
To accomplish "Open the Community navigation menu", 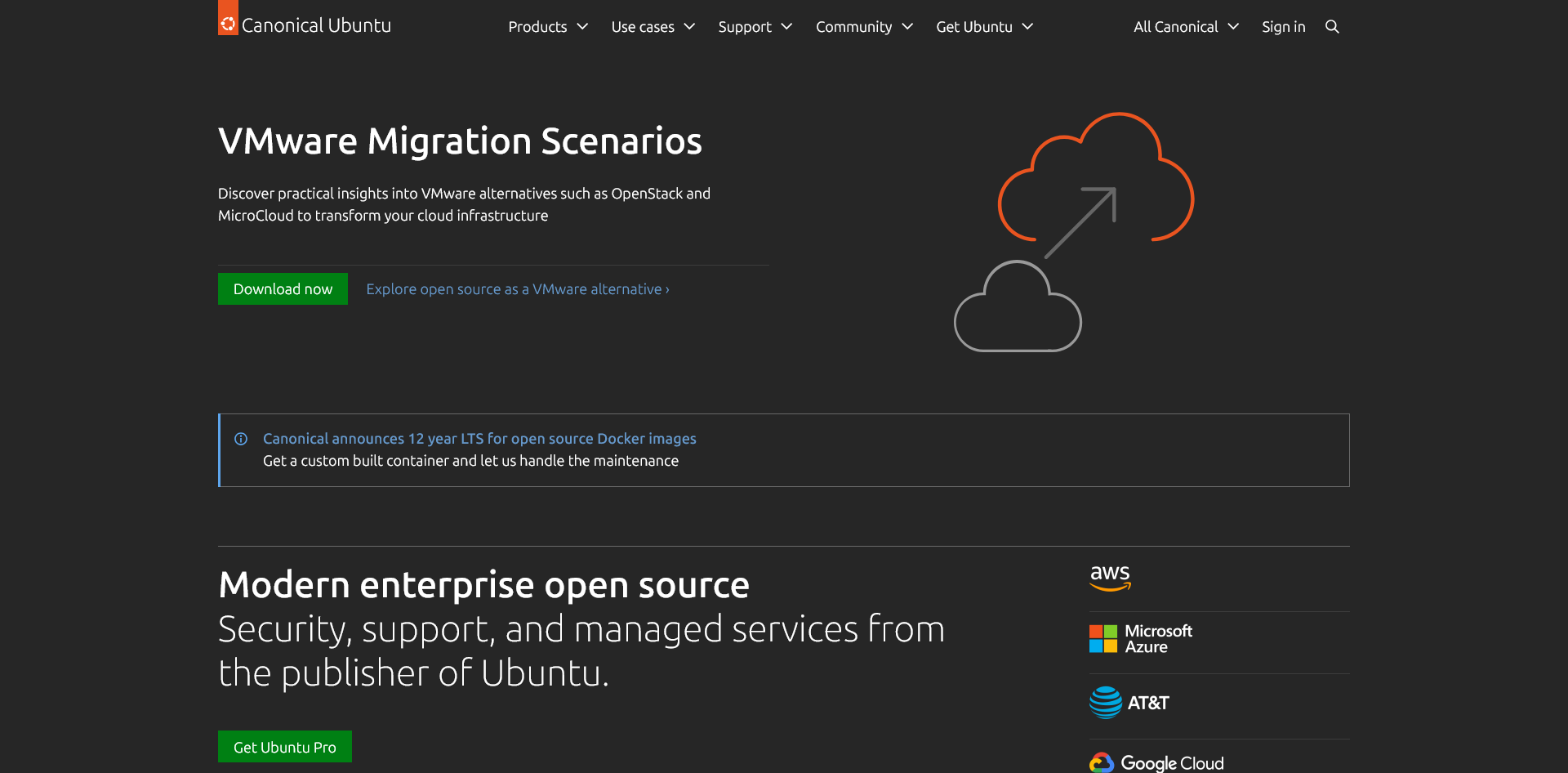I will tap(864, 27).
